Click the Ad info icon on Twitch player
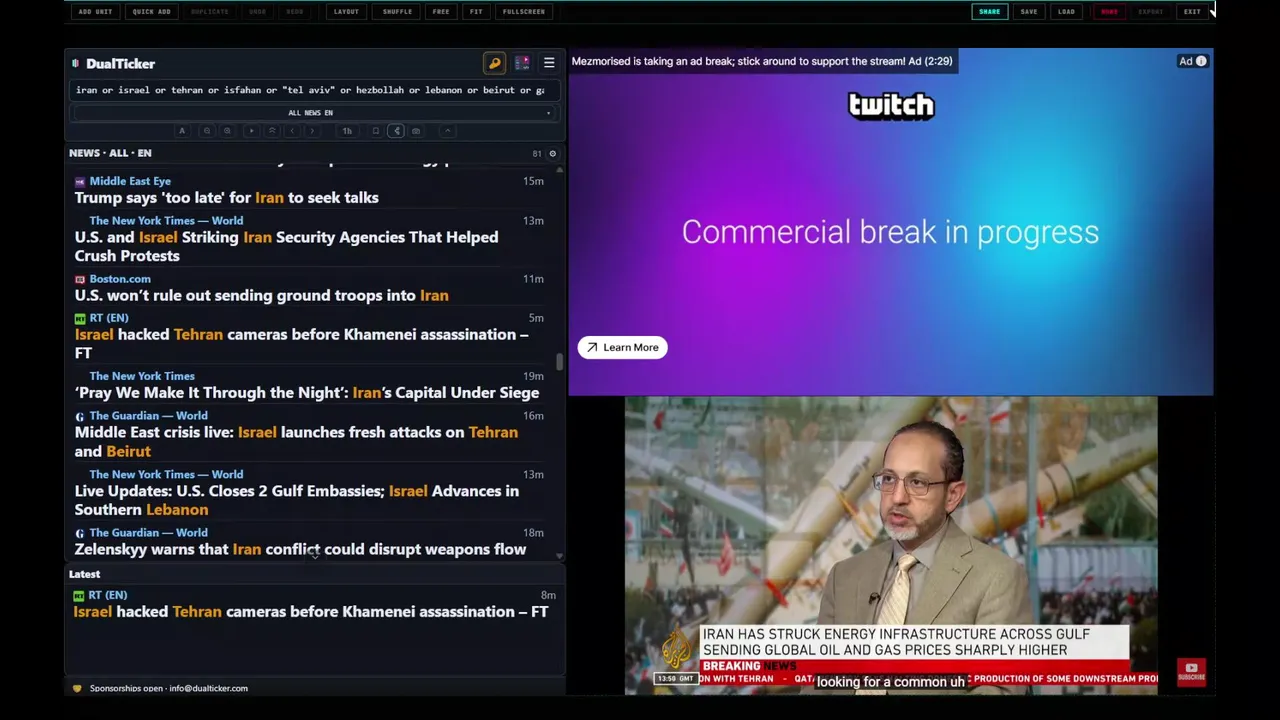This screenshot has width=1280, height=720. (x=1201, y=61)
